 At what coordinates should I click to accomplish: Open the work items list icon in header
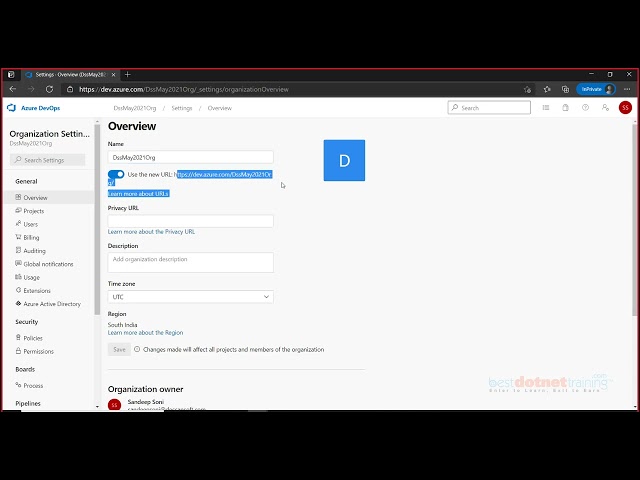coord(546,108)
